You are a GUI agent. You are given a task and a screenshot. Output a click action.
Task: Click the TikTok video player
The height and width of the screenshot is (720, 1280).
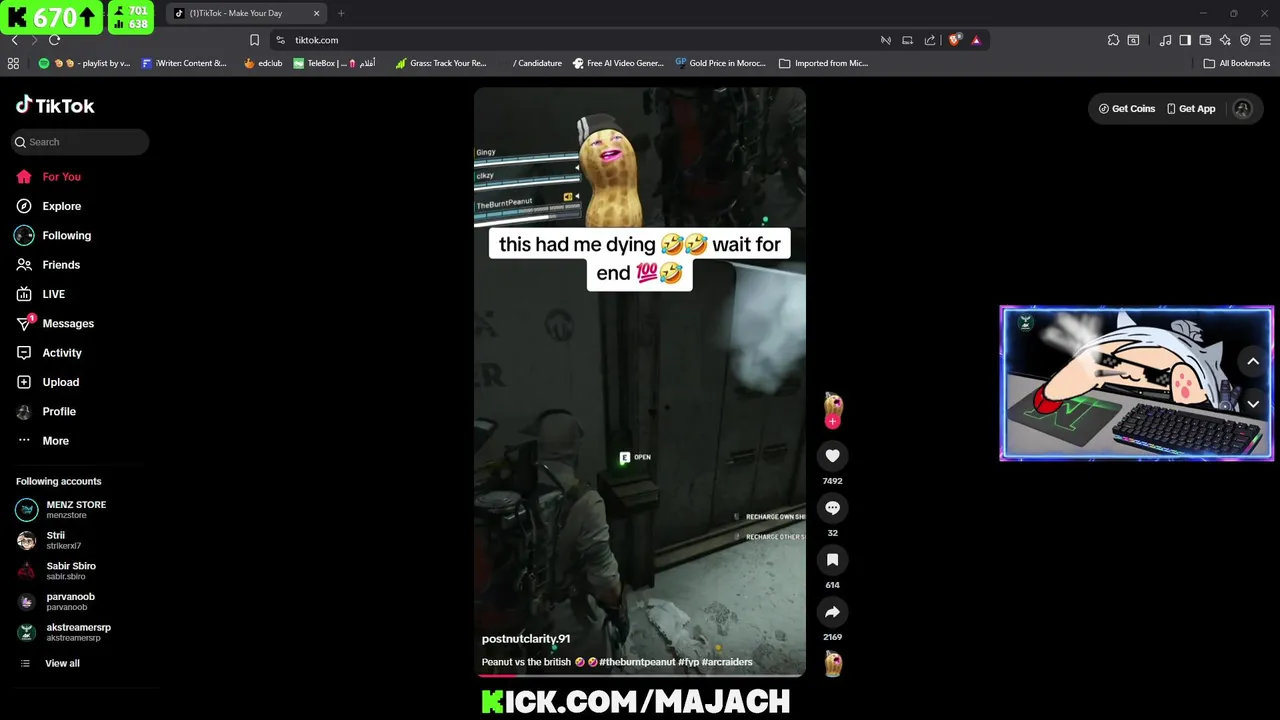coord(640,382)
